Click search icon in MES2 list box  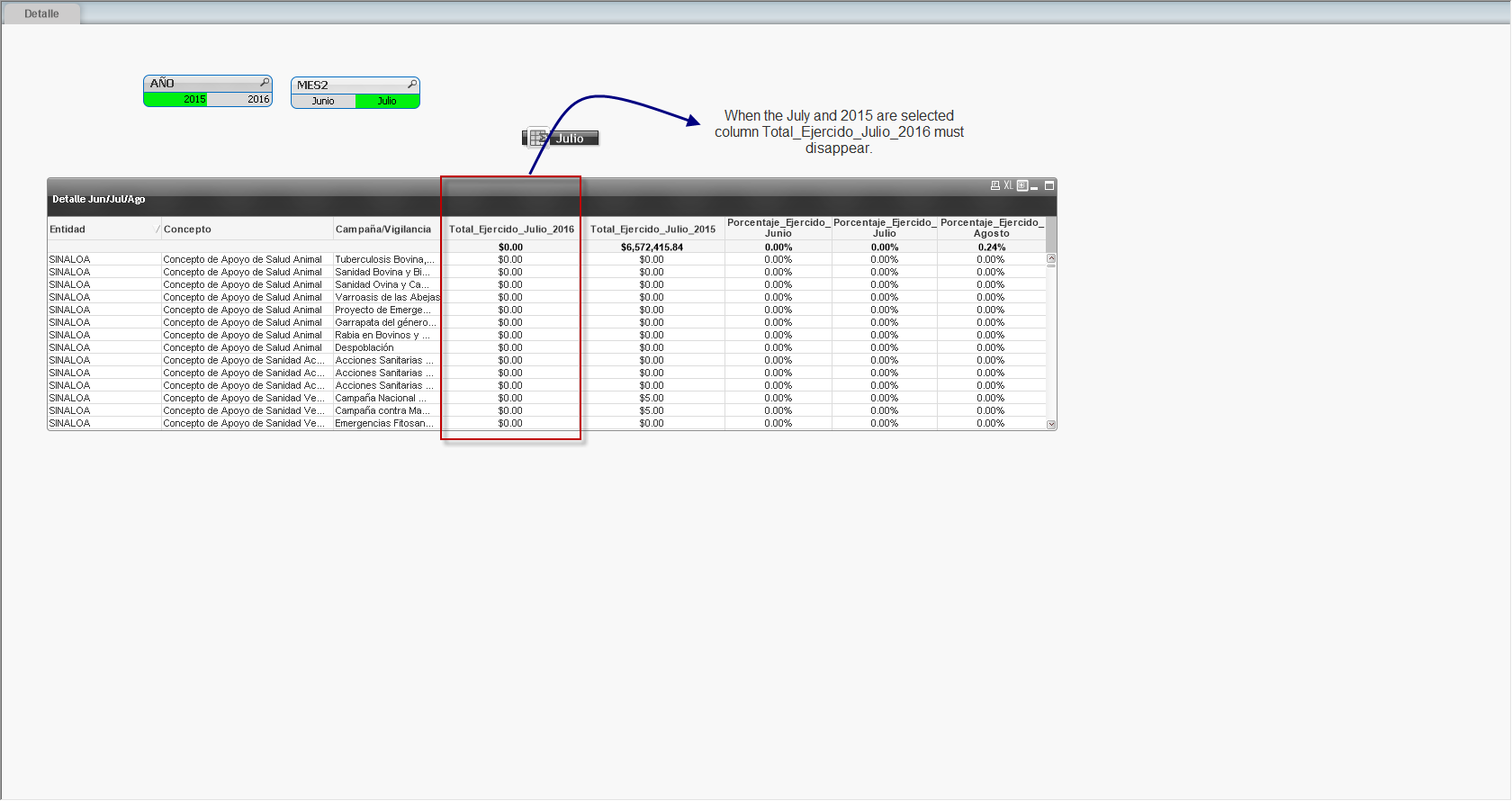412,85
